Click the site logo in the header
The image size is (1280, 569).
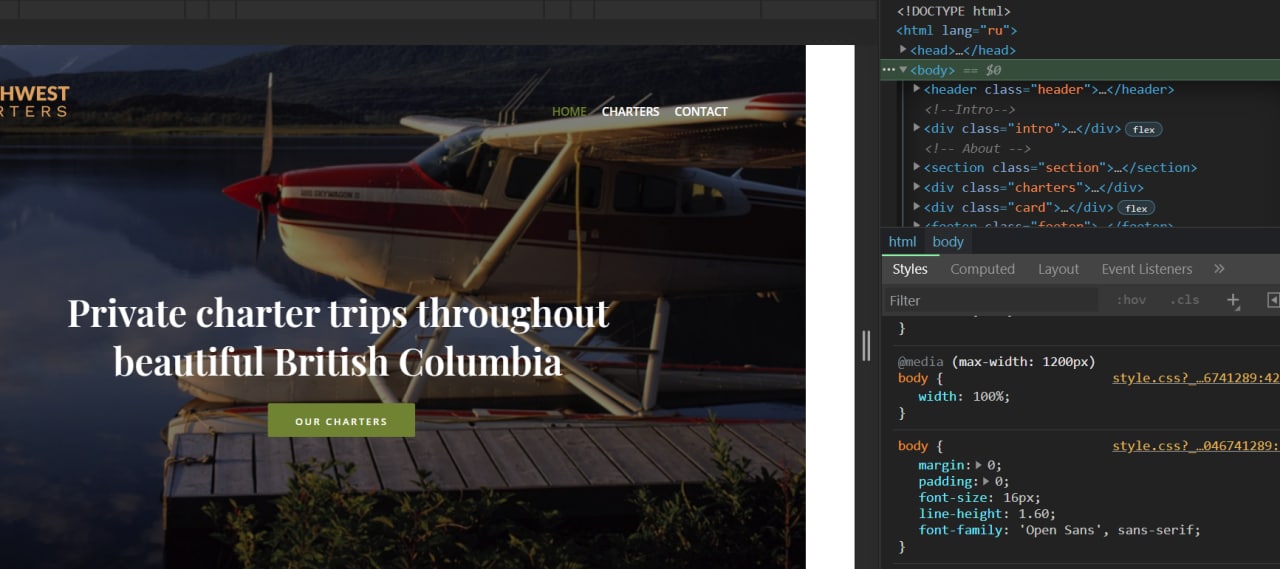[x=34, y=101]
